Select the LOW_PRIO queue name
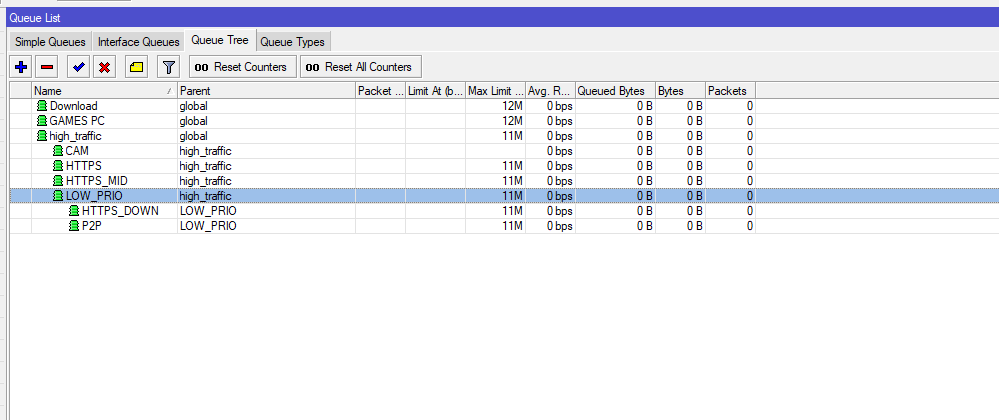The width and height of the screenshot is (999, 420). pos(94,196)
